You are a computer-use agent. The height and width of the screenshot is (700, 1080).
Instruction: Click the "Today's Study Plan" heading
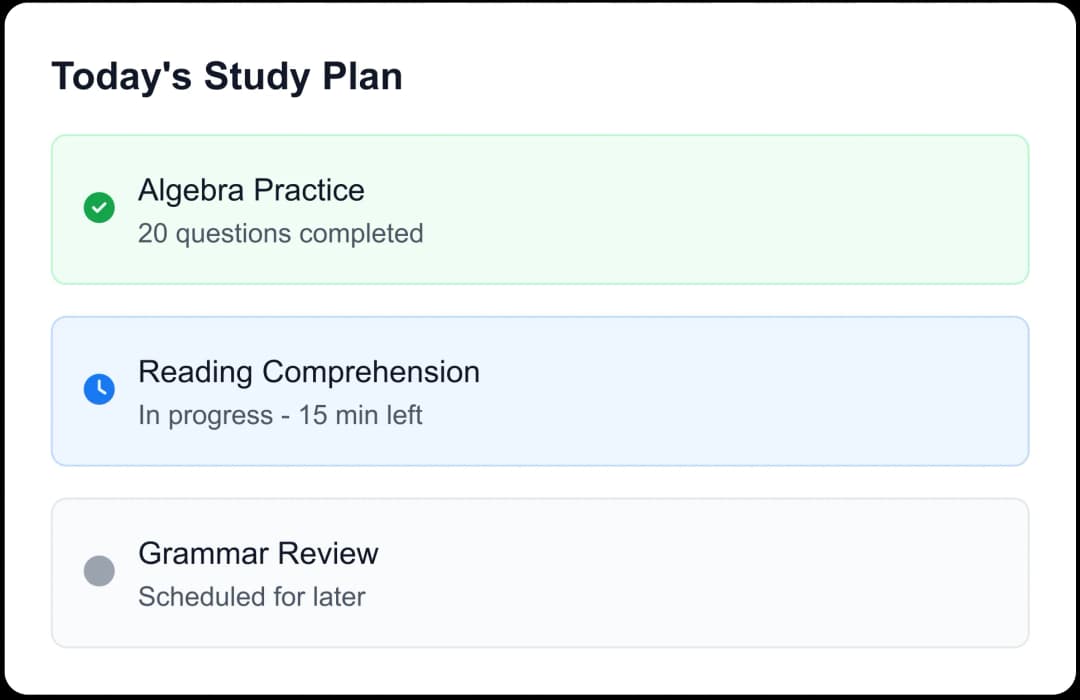(x=227, y=77)
